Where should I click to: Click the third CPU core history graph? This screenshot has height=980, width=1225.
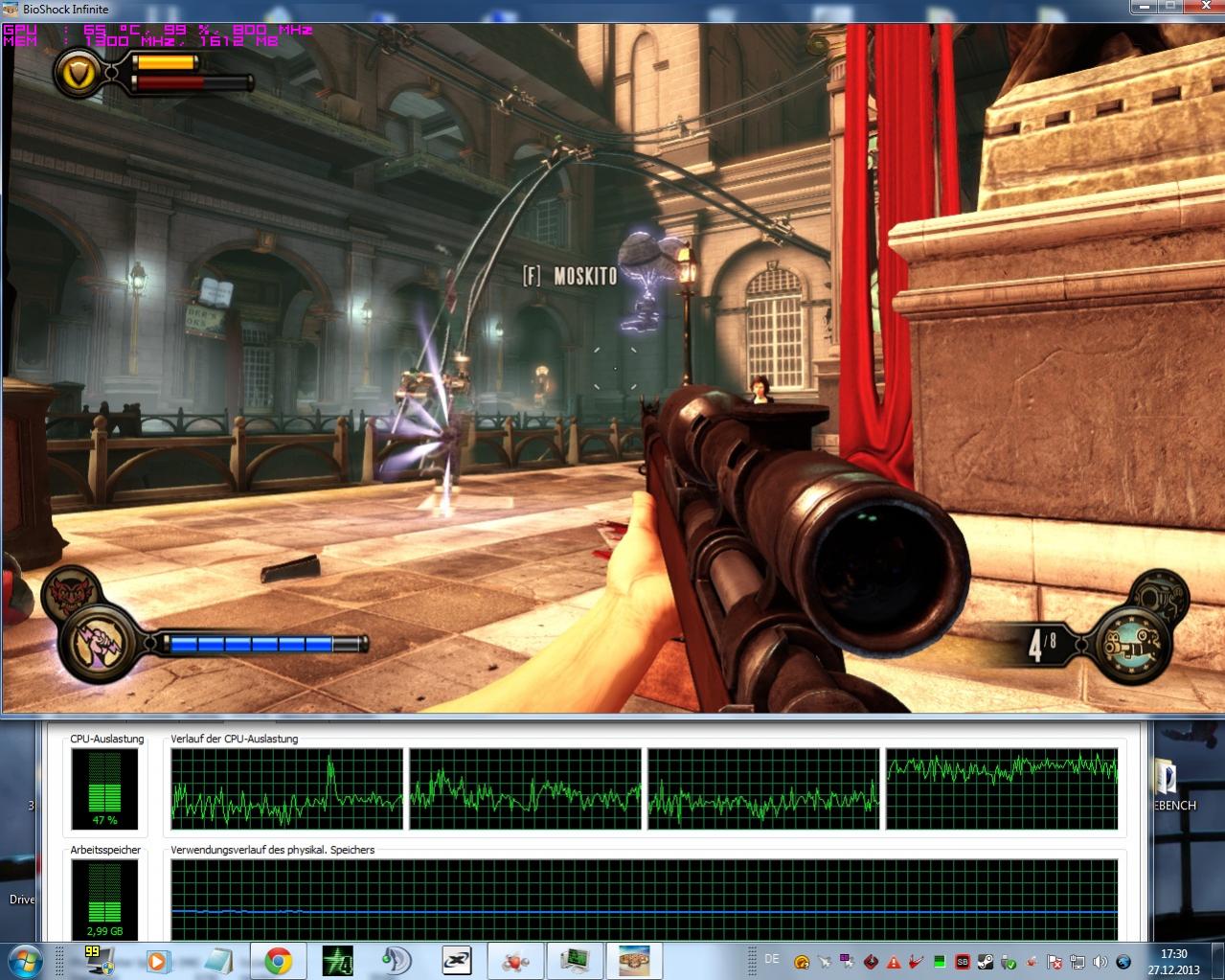(763, 788)
